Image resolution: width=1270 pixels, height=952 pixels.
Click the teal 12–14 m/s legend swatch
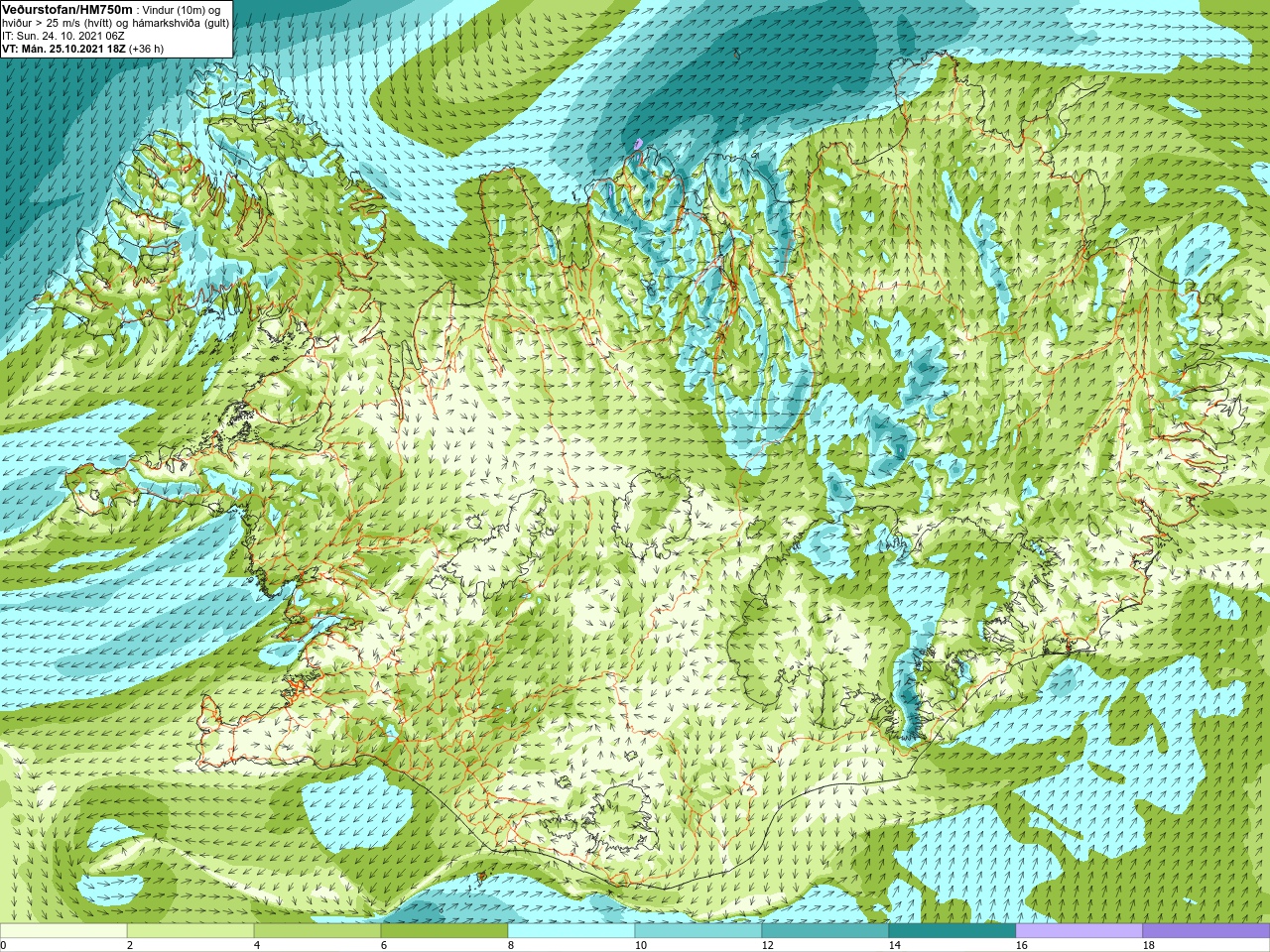825,931
